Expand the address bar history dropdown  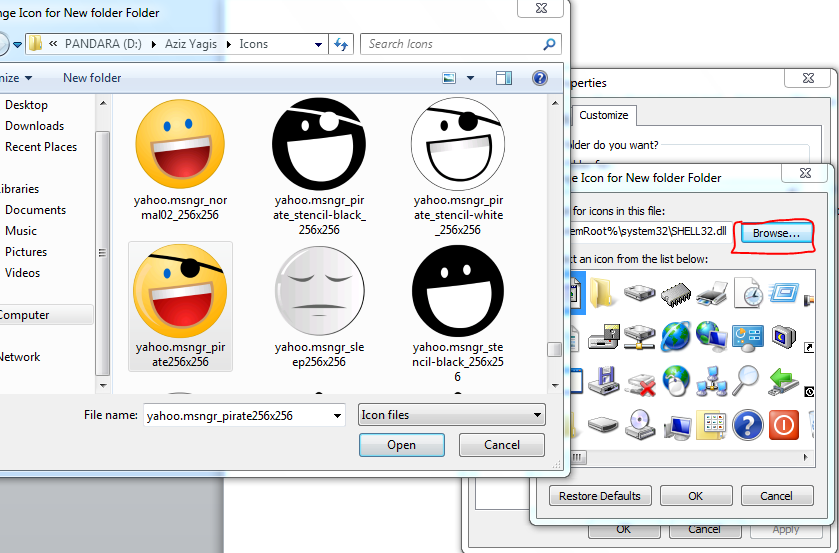coord(318,44)
